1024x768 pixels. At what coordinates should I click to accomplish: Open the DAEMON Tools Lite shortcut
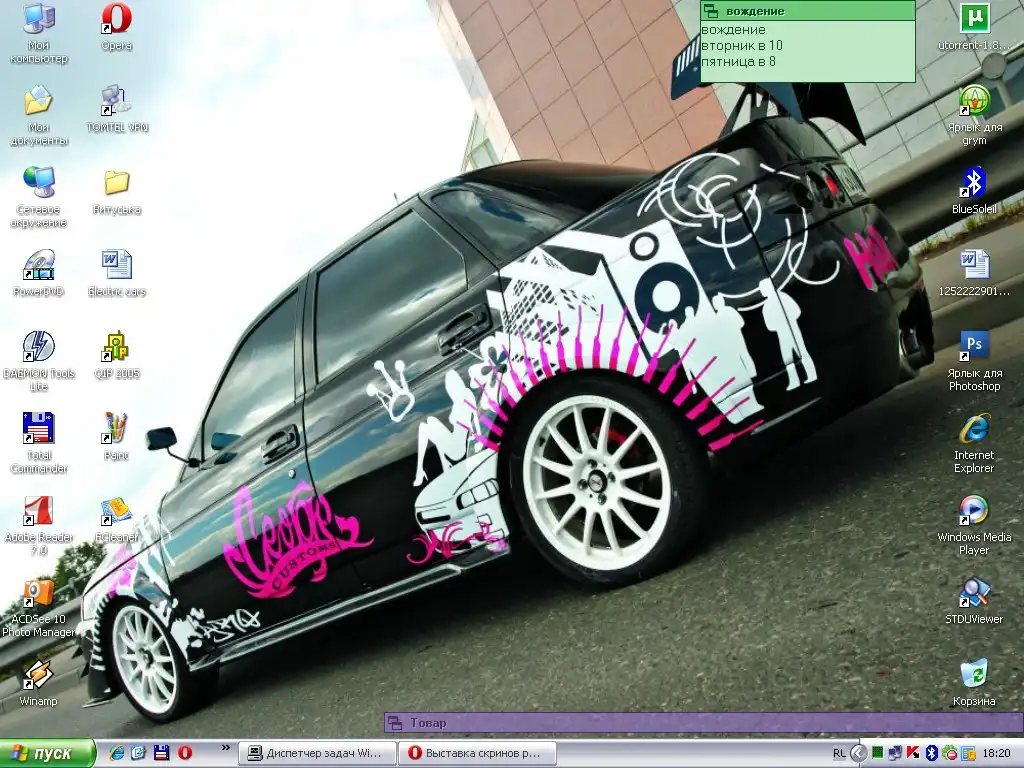pyautogui.click(x=38, y=348)
